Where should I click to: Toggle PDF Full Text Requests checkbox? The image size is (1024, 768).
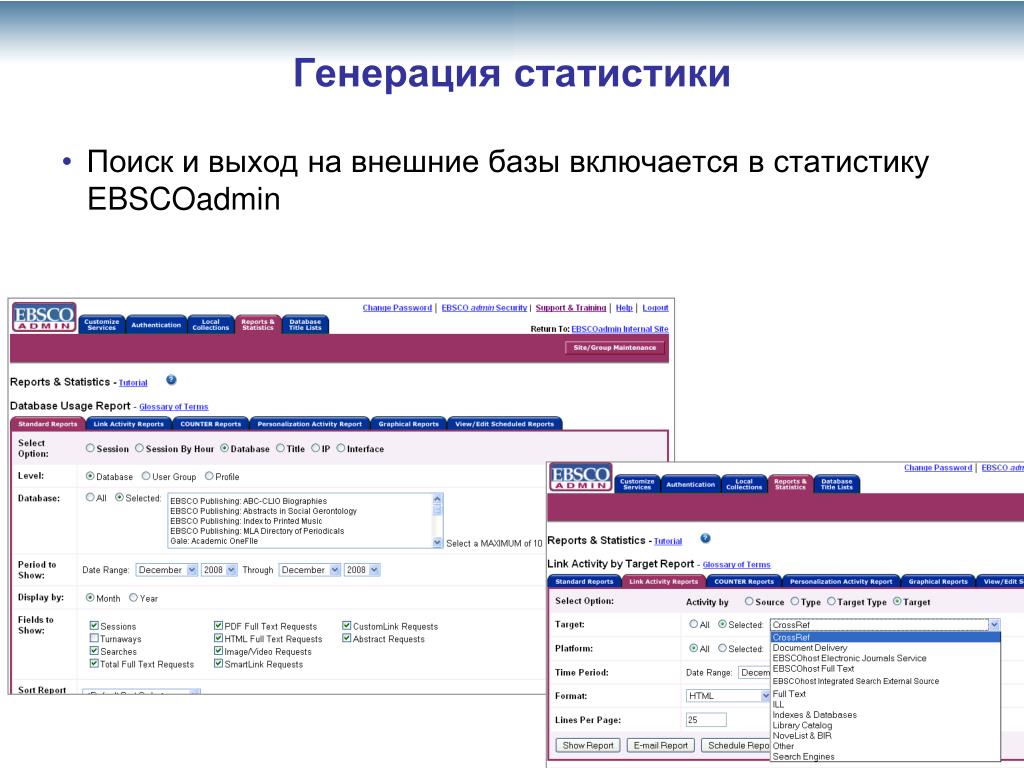click(x=218, y=626)
